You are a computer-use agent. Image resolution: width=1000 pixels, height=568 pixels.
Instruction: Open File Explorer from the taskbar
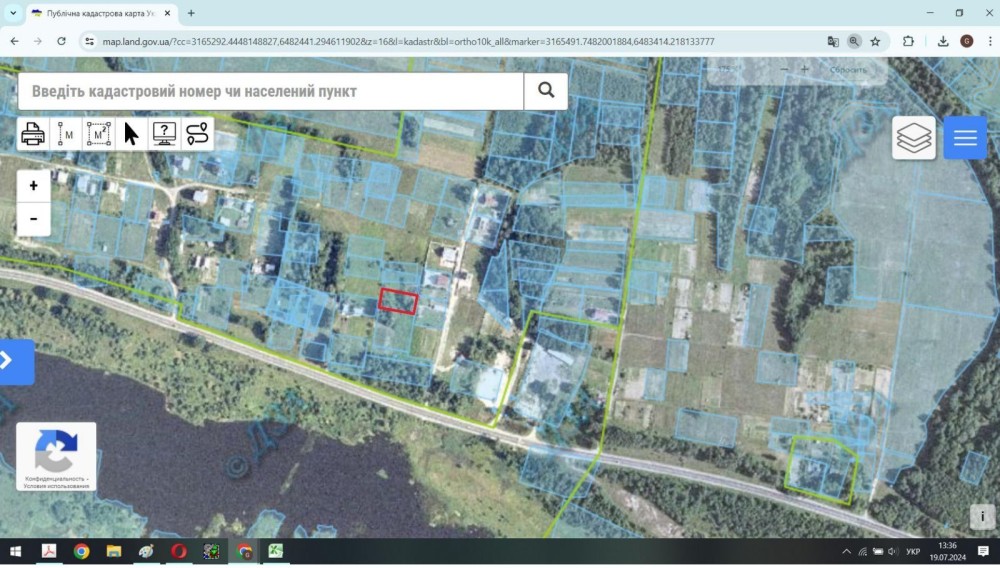point(114,551)
